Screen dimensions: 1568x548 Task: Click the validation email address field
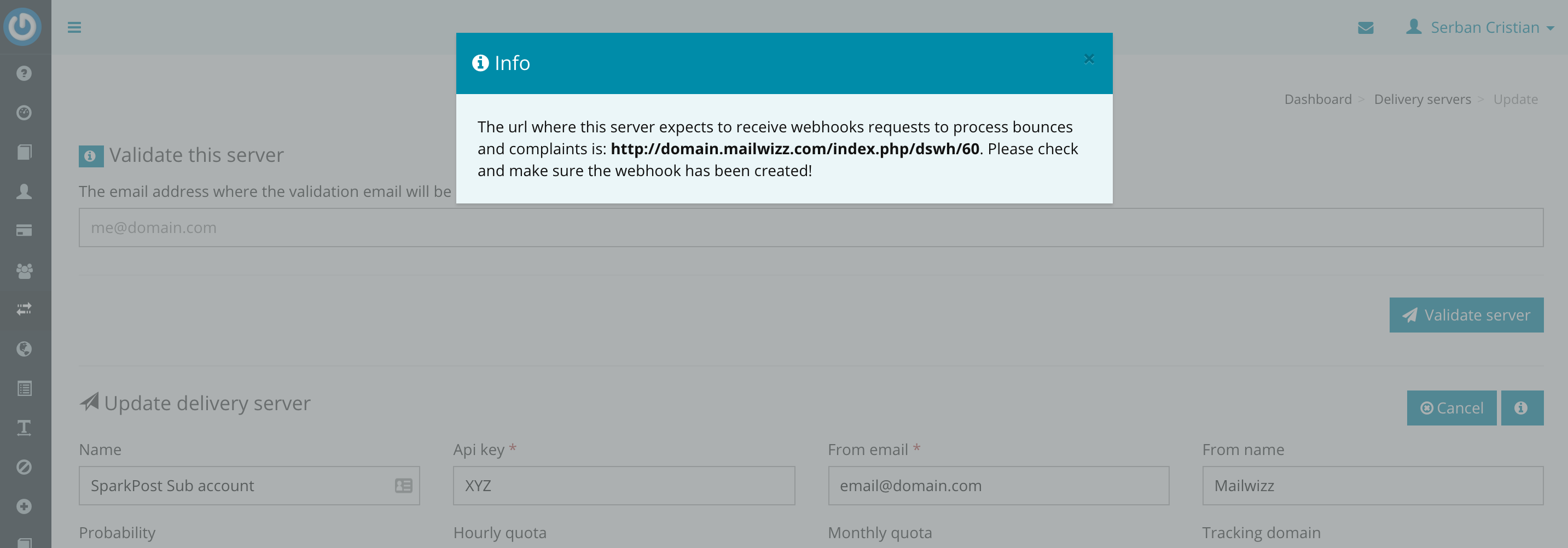(810, 228)
